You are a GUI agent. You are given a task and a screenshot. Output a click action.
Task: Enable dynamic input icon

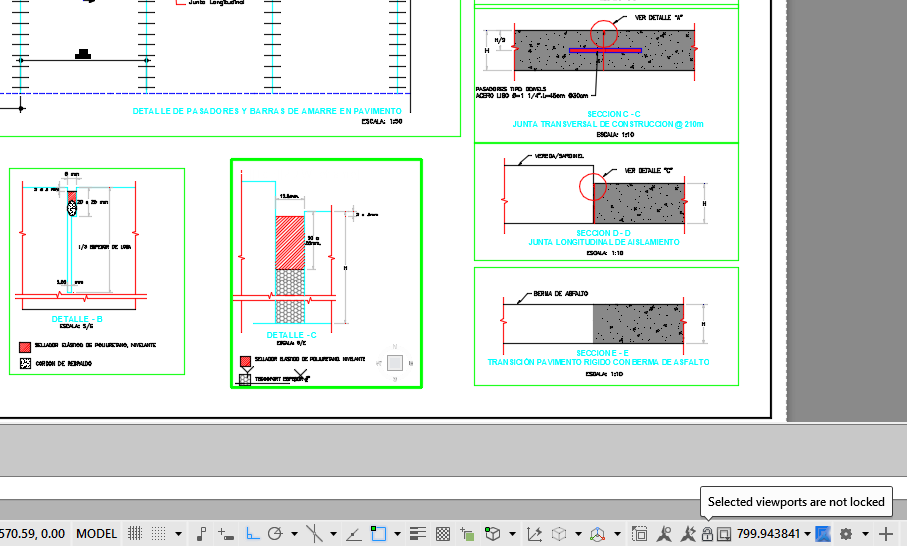[x=226, y=534]
